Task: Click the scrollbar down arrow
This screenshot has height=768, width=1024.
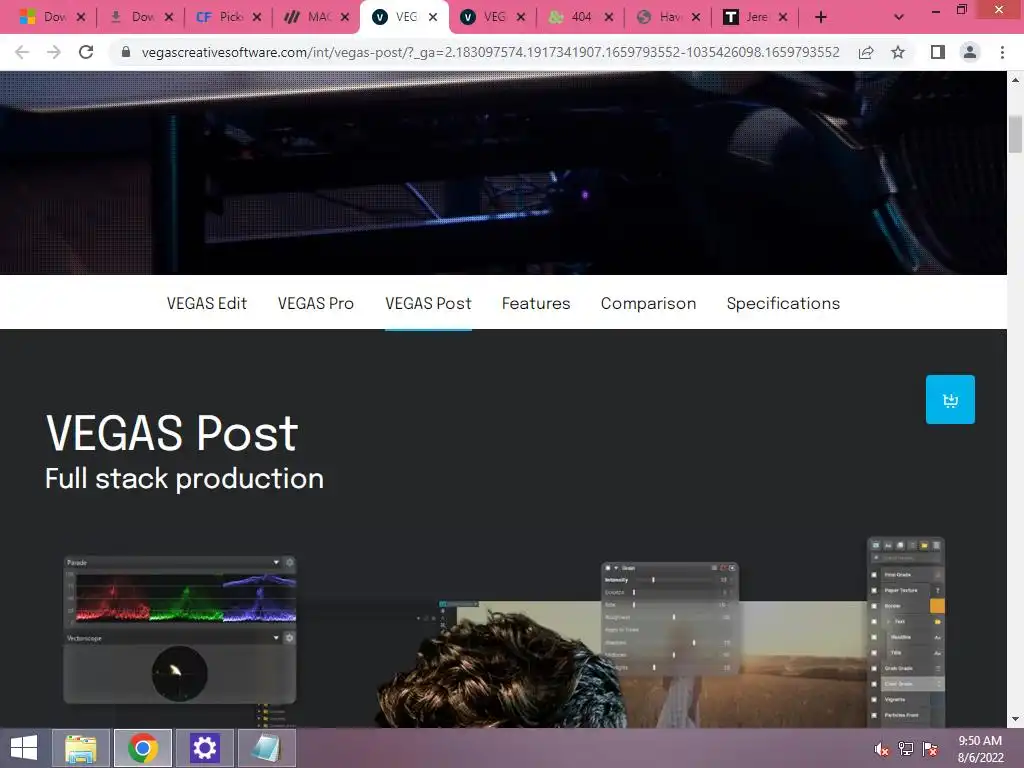Action: pyautogui.click(x=1015, y=719)
